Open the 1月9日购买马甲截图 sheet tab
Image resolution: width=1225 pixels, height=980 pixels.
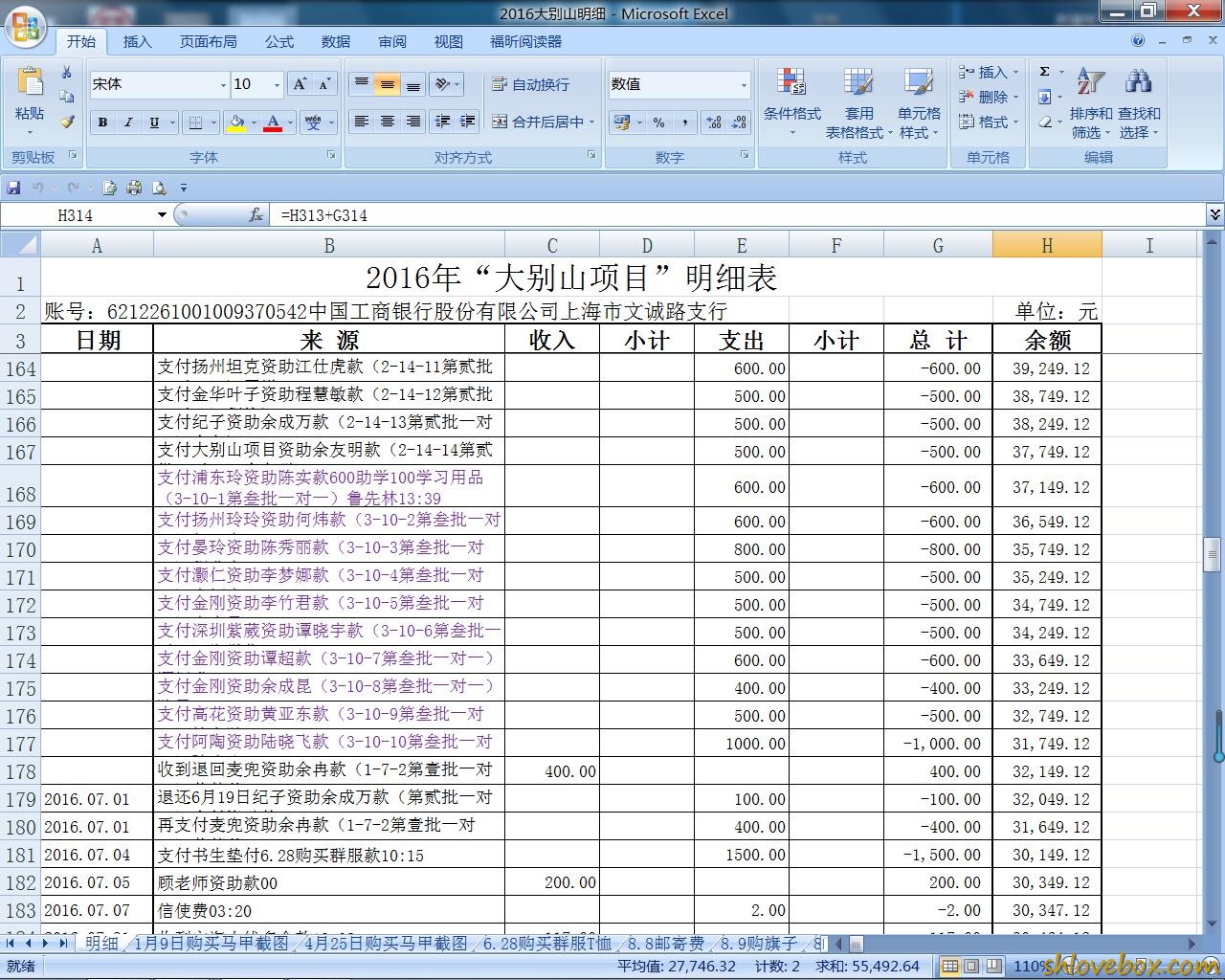point(211,943)
